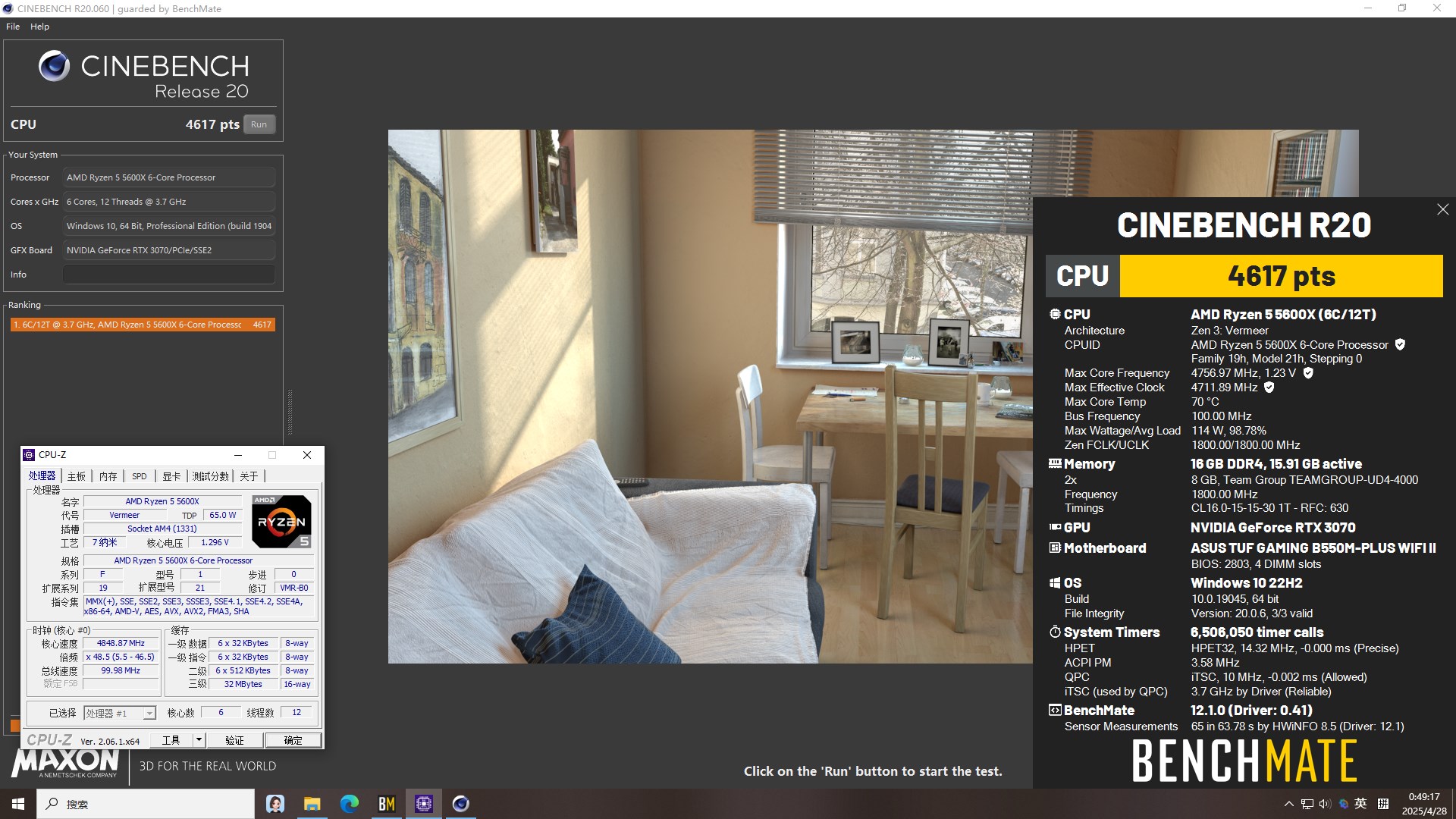Image resolution: width=1456 pixels, height=819 pixels.
Task: Click the MAXON logo at bottom left
Action: [x=65, y=764]
